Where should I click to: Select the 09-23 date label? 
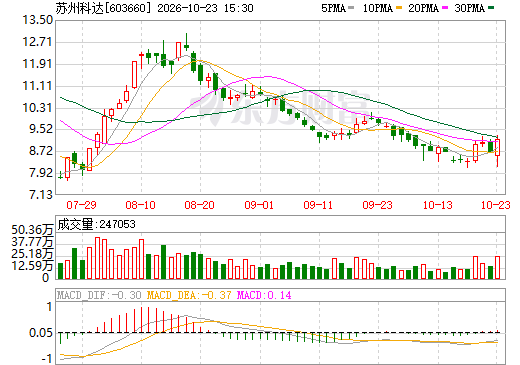(377, 205)
